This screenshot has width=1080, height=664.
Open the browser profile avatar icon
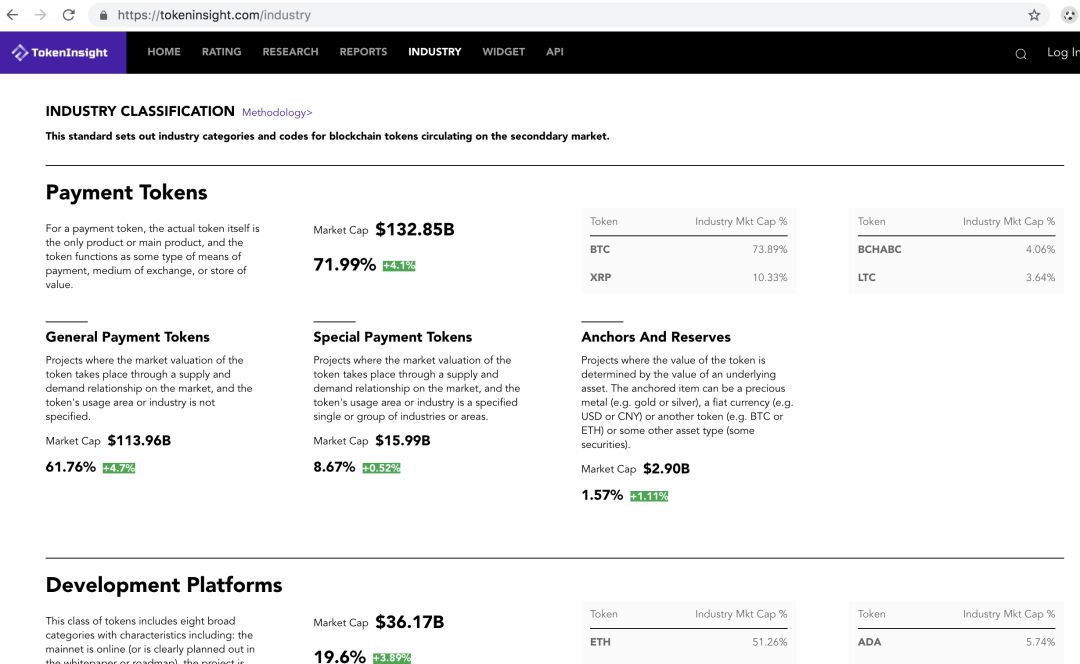(1069, 15)
